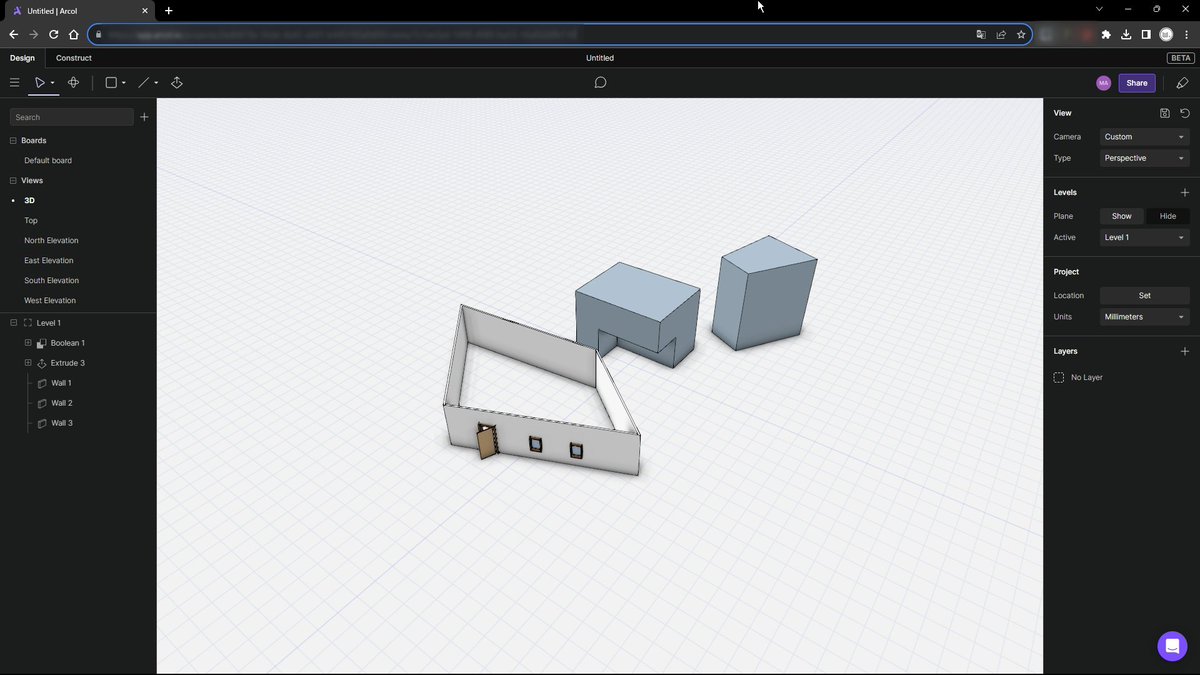Click the Untitled project title
This screenshot has height=675, width=1200.
tap(600, 58)
